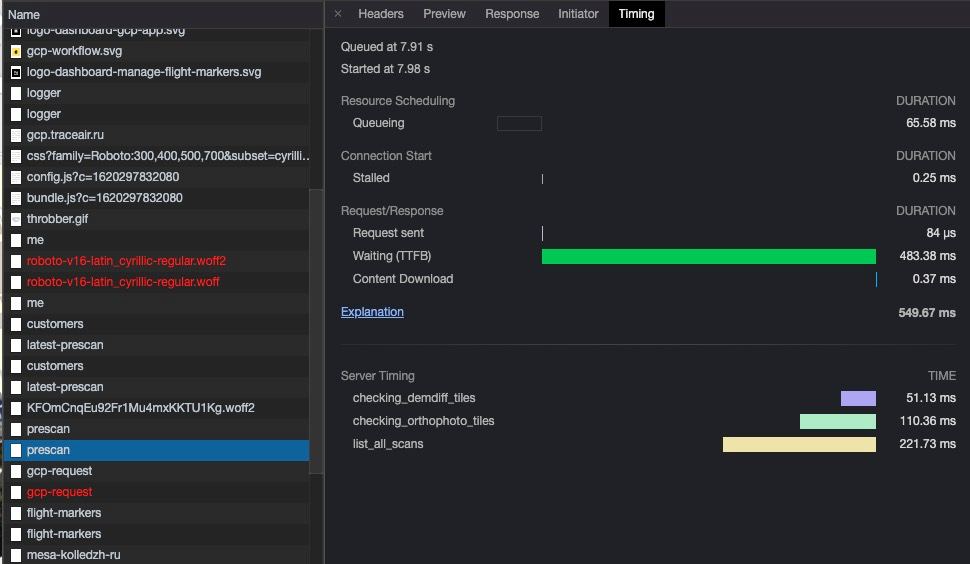Click the 65.58 ms queueing value
Viewport: 970px width, 564px height.
pyautogui.click(x=931, y=123)
